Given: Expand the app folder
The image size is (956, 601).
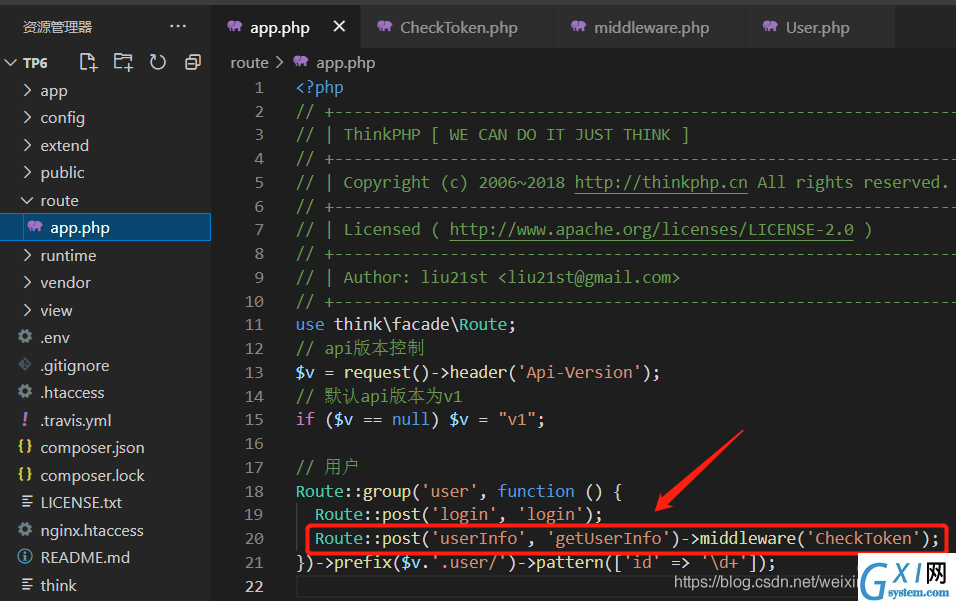Looking at the screenshot, I should [x=27, y=90].
